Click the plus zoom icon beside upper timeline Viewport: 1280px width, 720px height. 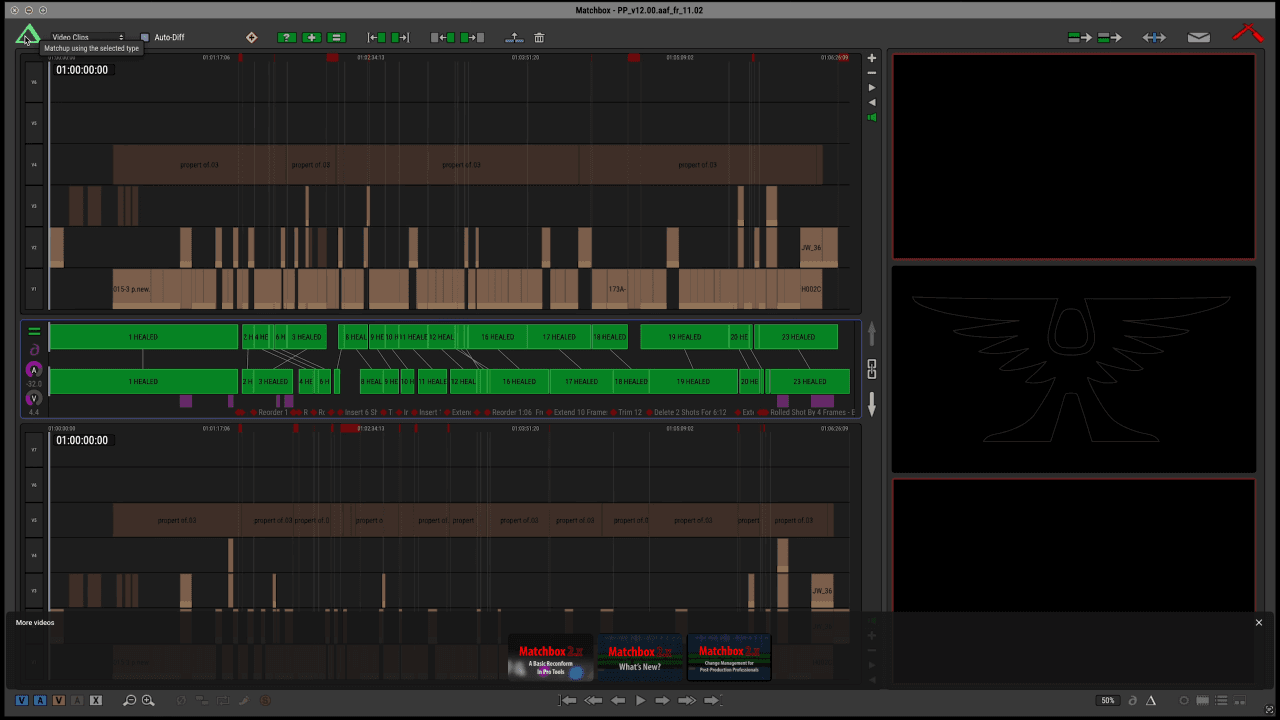point(871,58)
